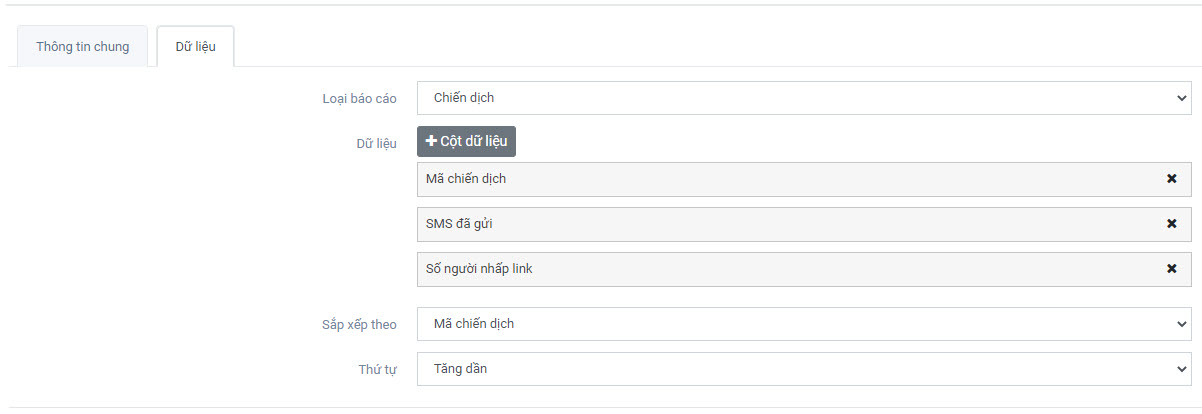Click the Loại báo cáo field label
Image resolution: width=1202 pixels, height=414 pixels.
359,99
